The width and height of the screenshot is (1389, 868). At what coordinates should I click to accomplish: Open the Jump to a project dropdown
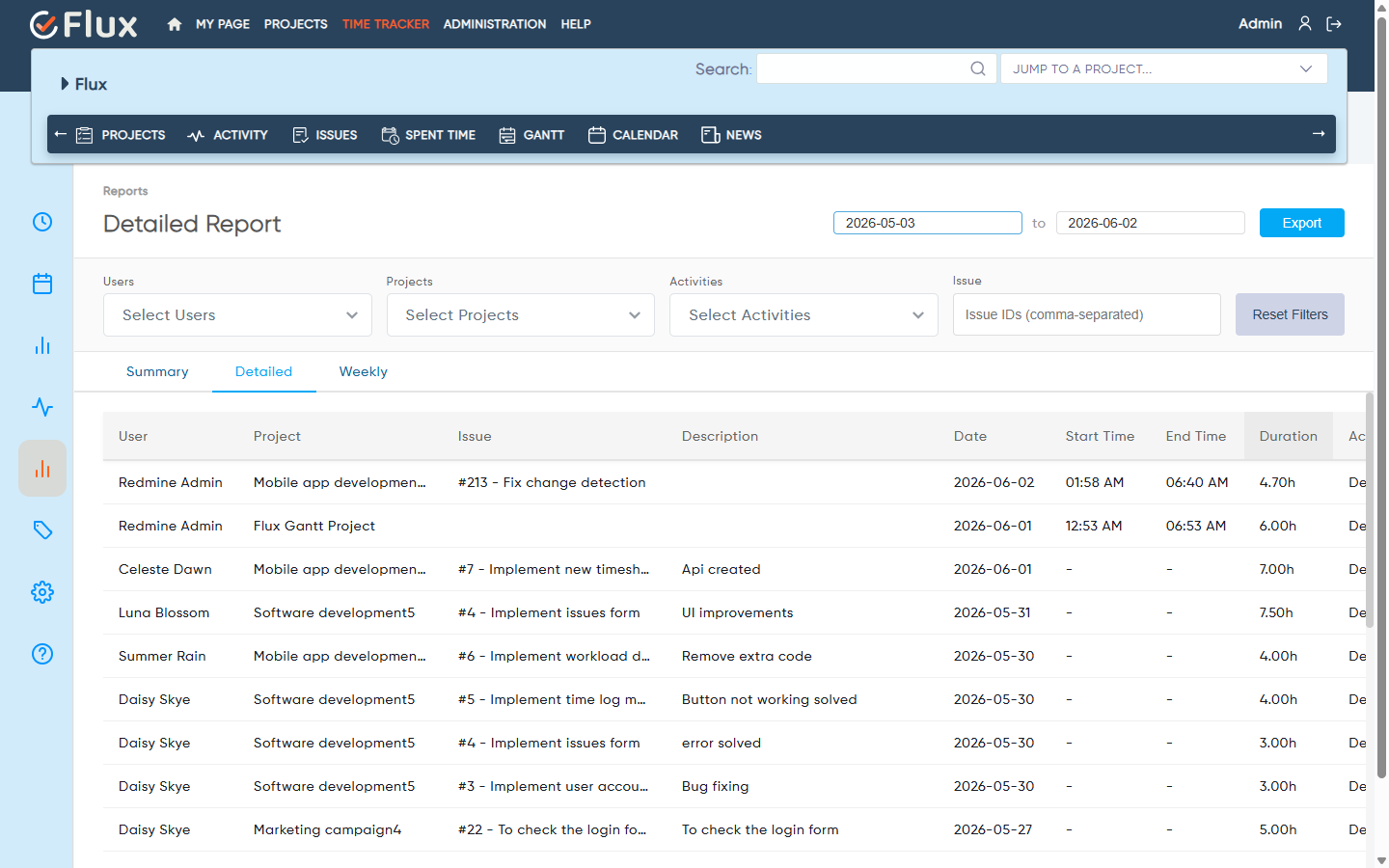tap(1164, 68)
